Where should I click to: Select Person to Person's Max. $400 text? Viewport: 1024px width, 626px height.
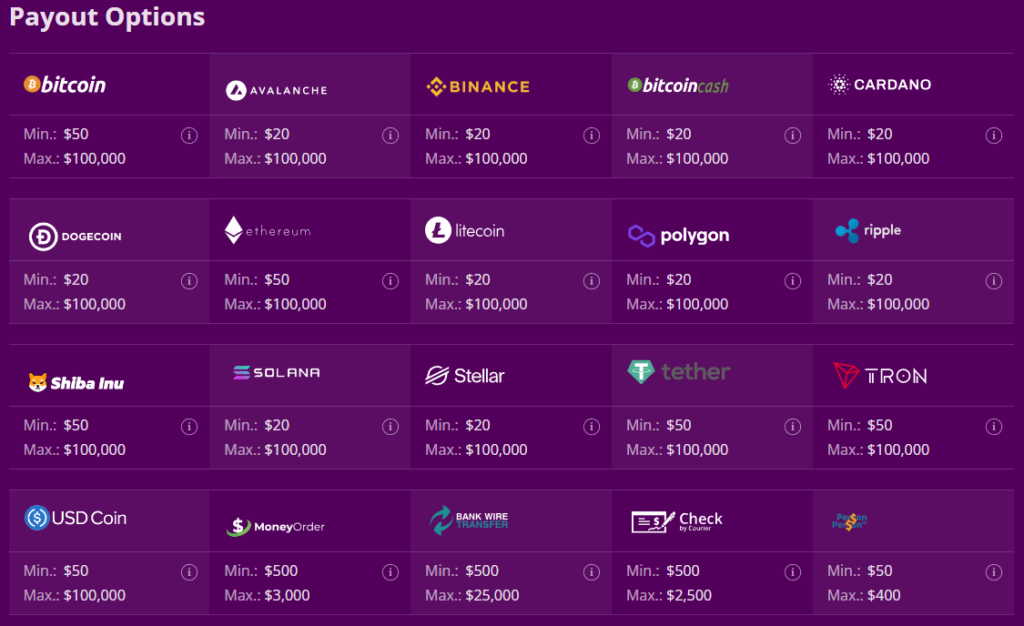tap(864, 595)
